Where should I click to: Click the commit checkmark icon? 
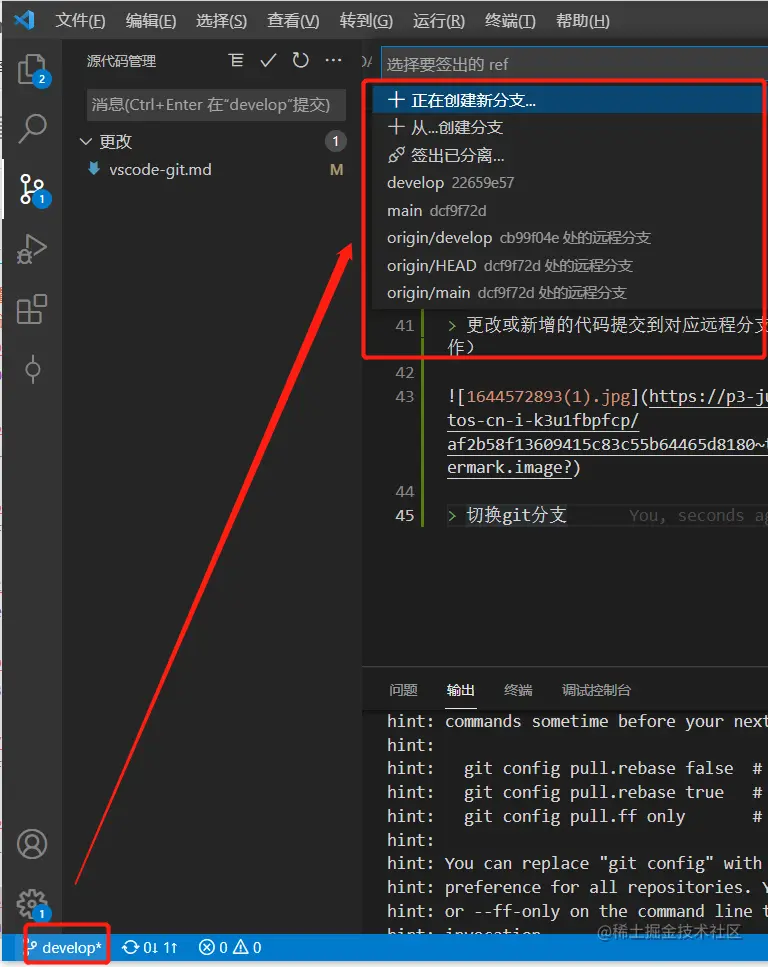click(268, 60)
